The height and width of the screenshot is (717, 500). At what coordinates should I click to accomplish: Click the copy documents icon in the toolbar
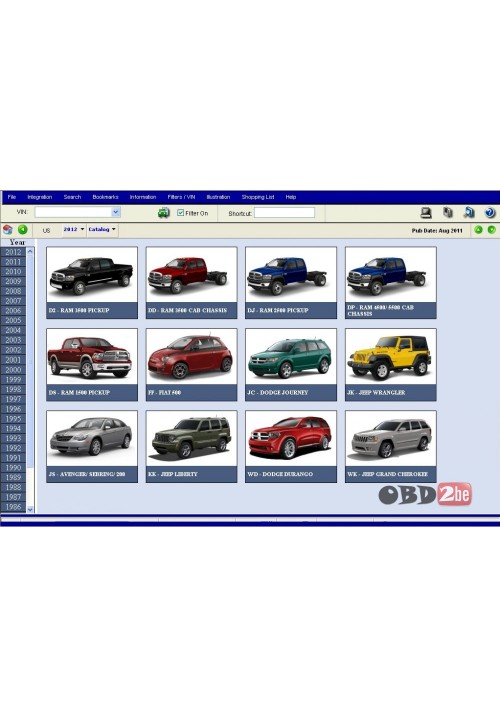[448, 212]
